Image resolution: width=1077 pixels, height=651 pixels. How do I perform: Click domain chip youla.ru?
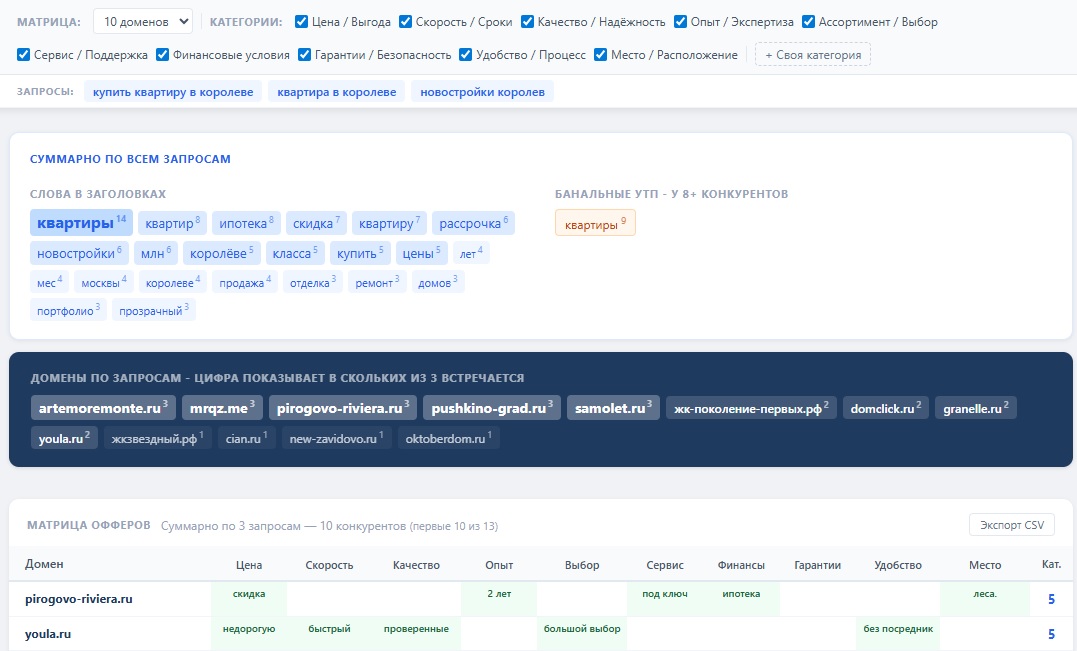[x=64, y=437]
